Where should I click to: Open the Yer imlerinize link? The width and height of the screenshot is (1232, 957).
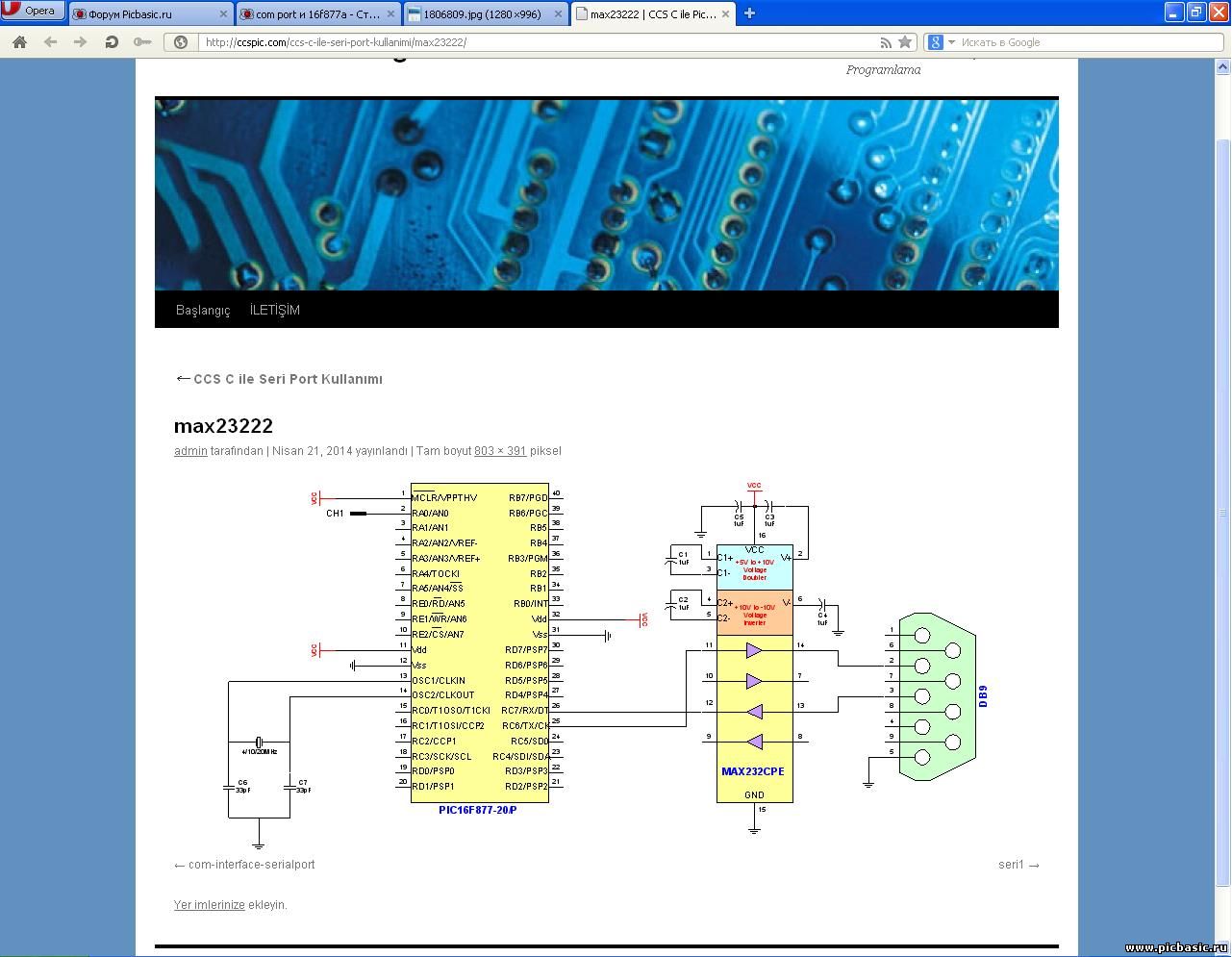[210, 905]
